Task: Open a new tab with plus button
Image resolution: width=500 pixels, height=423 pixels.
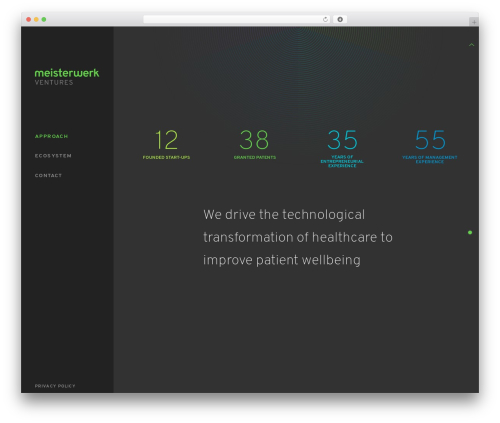Action: click(x=474, y=22)
